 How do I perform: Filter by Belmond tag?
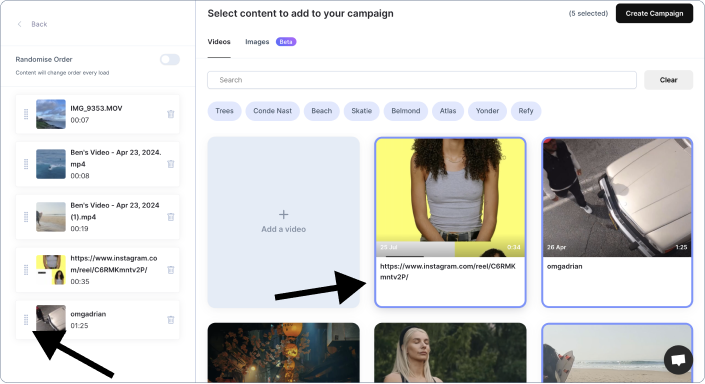click(x=406, y=111)
